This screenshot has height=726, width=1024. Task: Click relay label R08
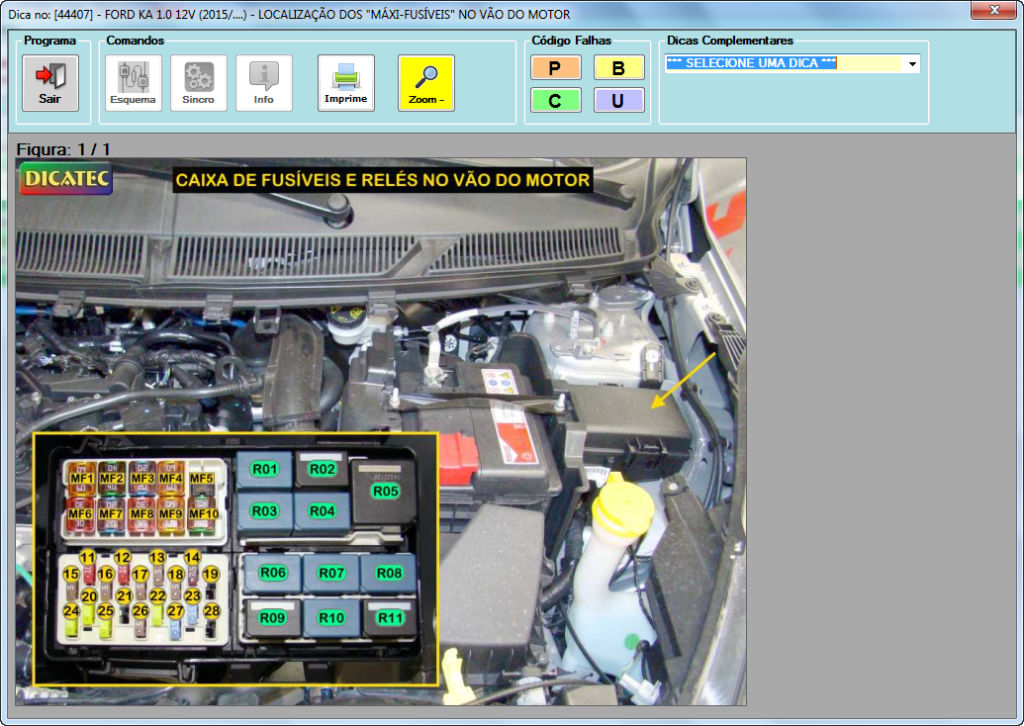pyautogui.click(x=389, y=573)
